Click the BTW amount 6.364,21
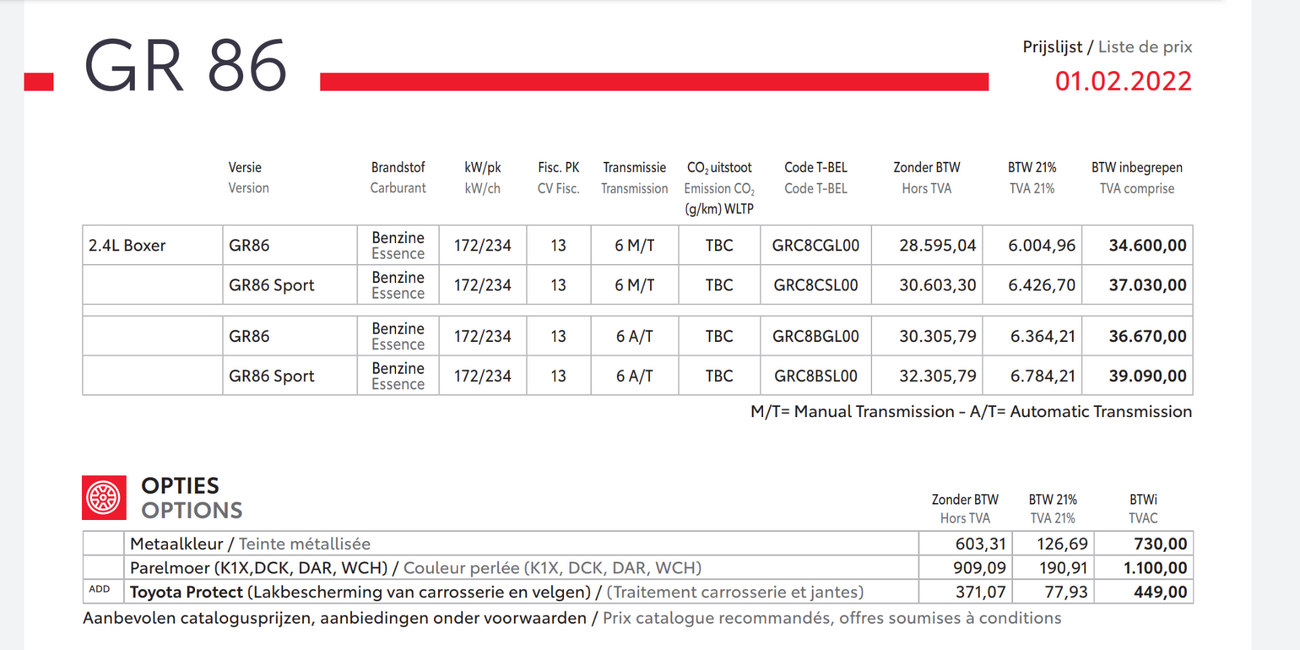 pyautogui.click(x=1042, y=336)
